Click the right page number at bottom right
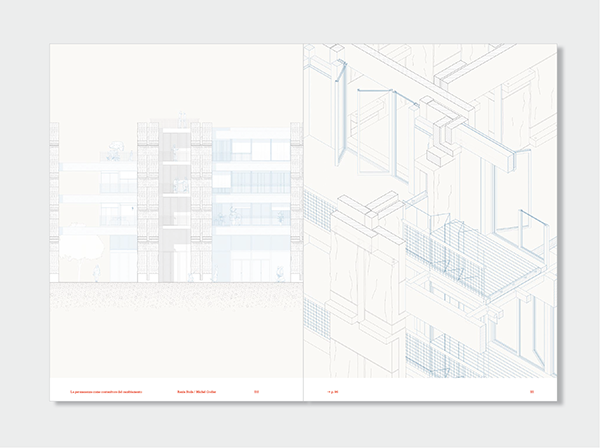This screenshot has width=600, height=448. (533, 390)
